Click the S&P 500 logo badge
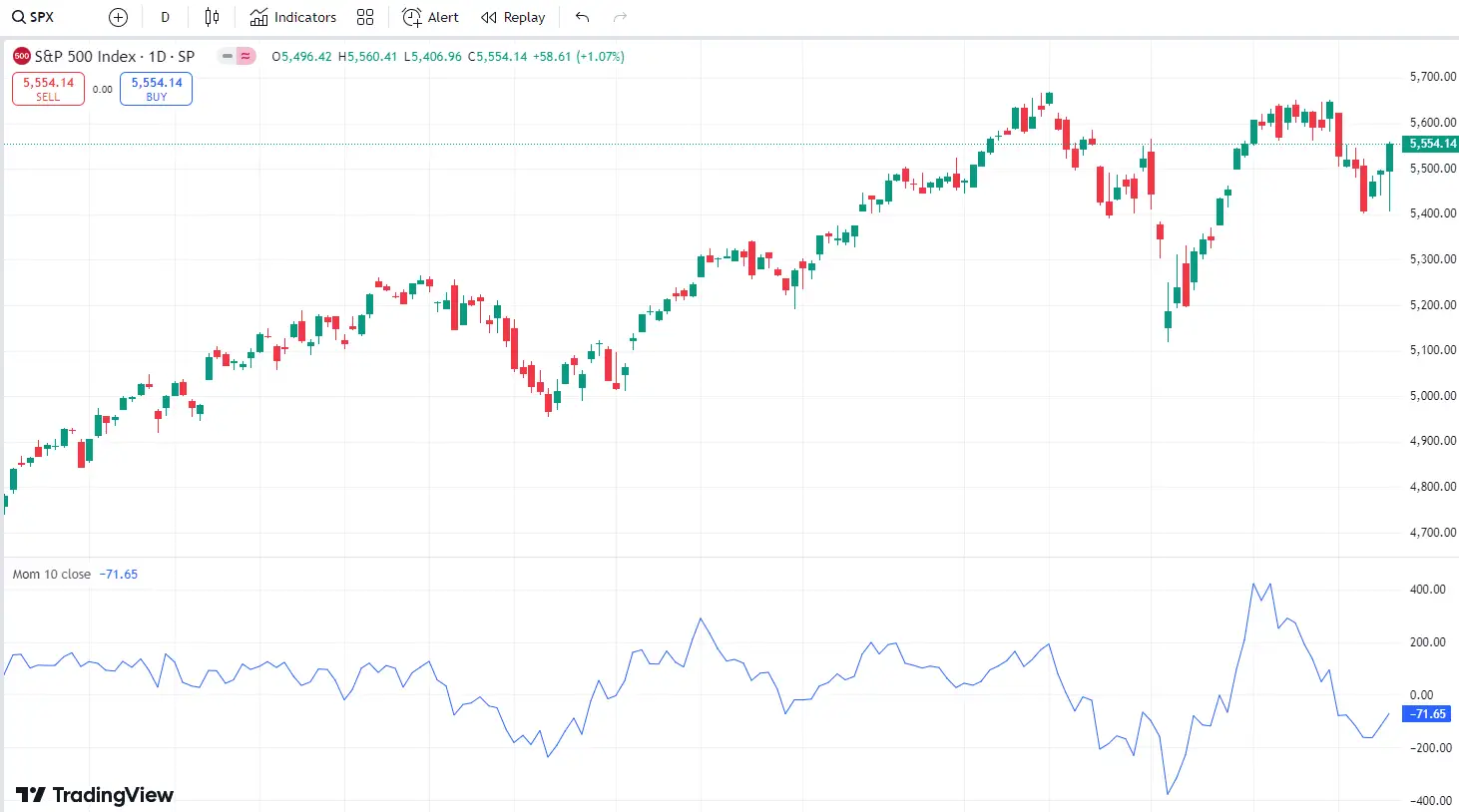 [21, 56]
